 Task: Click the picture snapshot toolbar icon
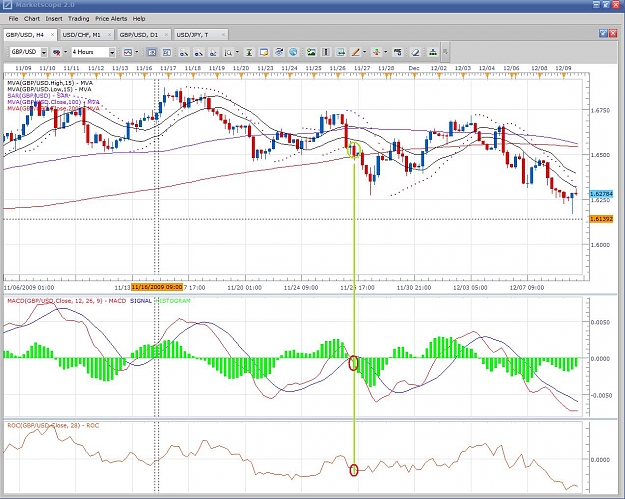coord(311,52)
